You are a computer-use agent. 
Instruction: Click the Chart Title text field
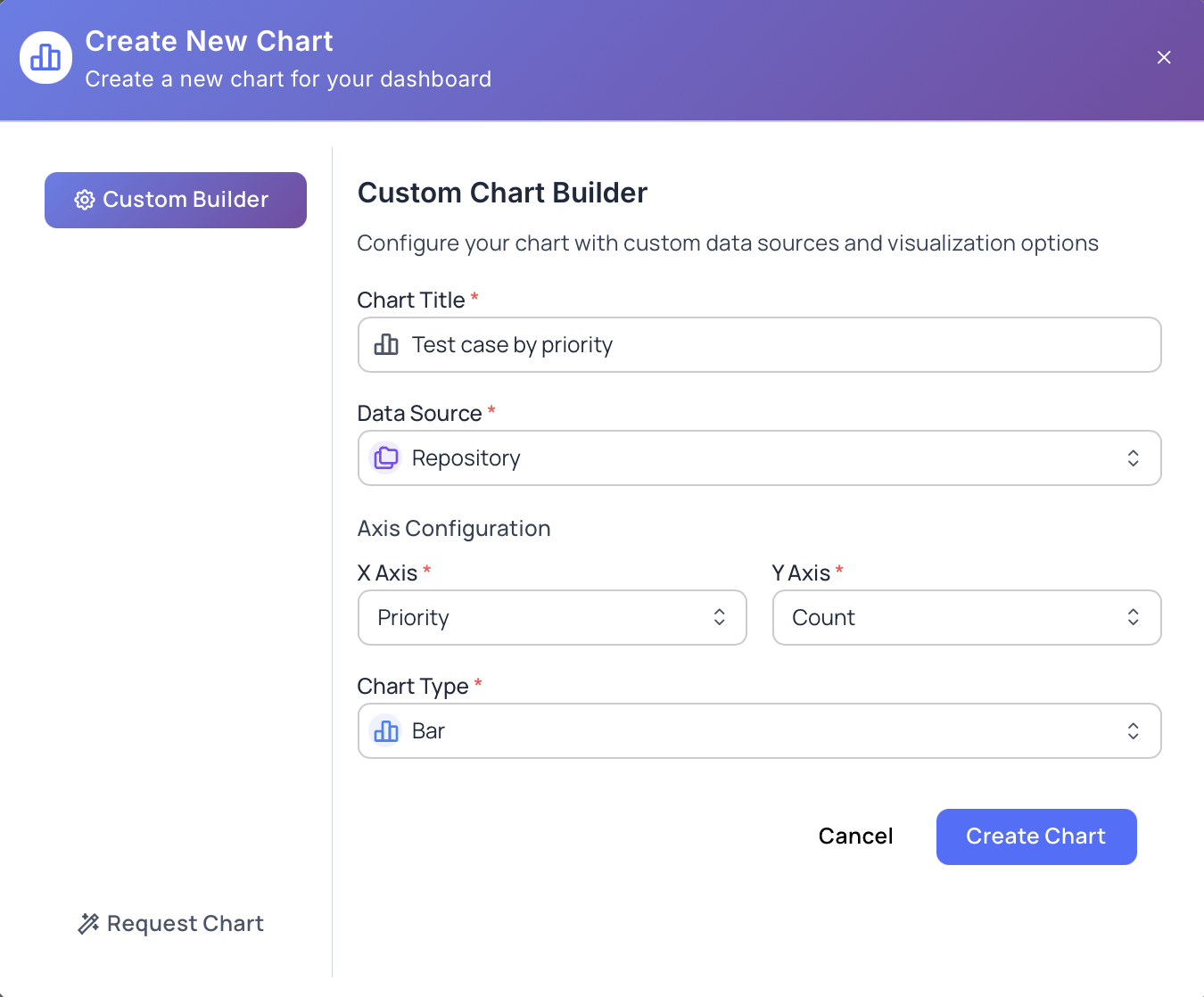[x=759, y=344]
